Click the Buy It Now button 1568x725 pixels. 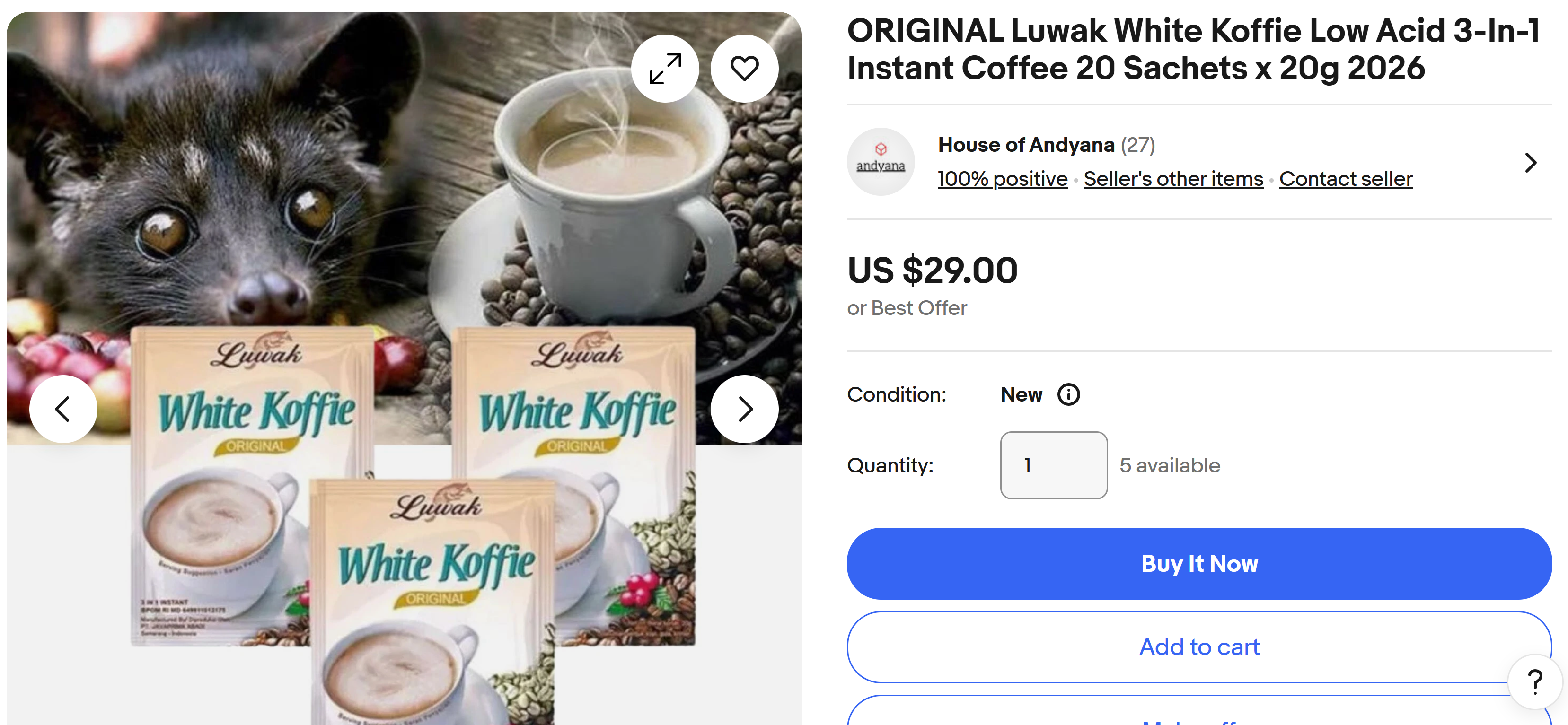1198,563
